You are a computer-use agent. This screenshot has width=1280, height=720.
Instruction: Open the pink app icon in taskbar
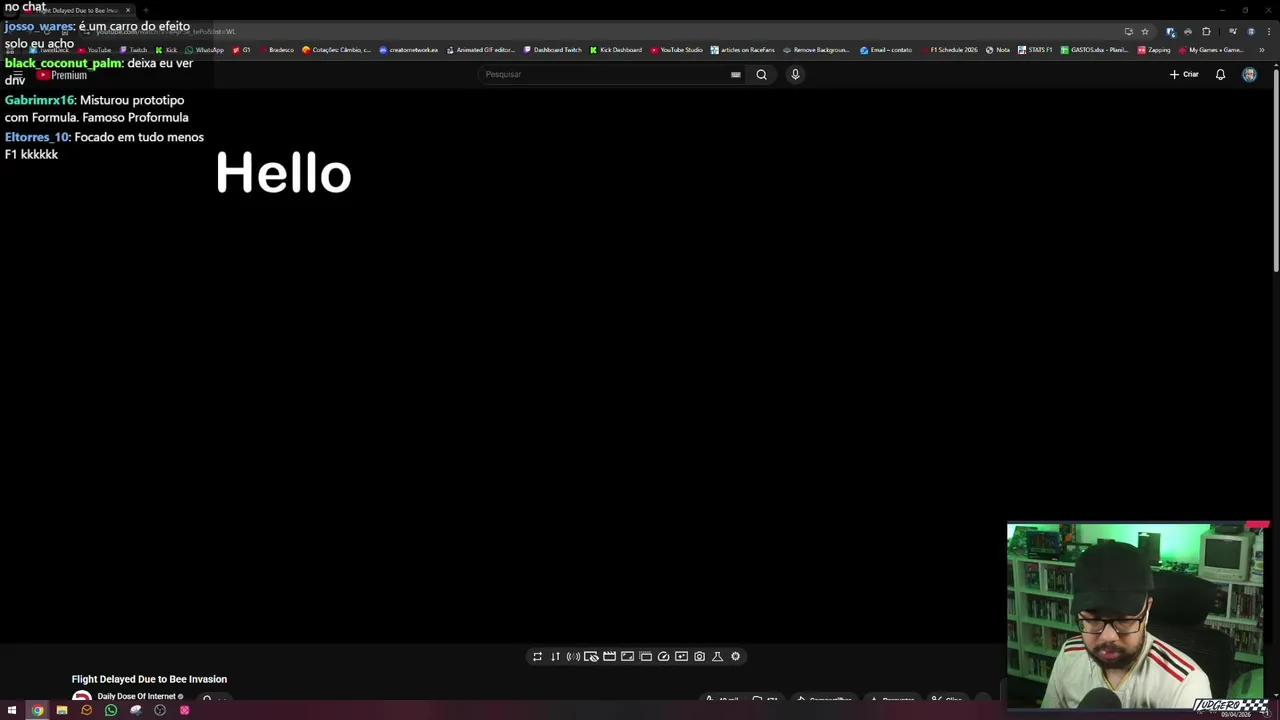184,710
